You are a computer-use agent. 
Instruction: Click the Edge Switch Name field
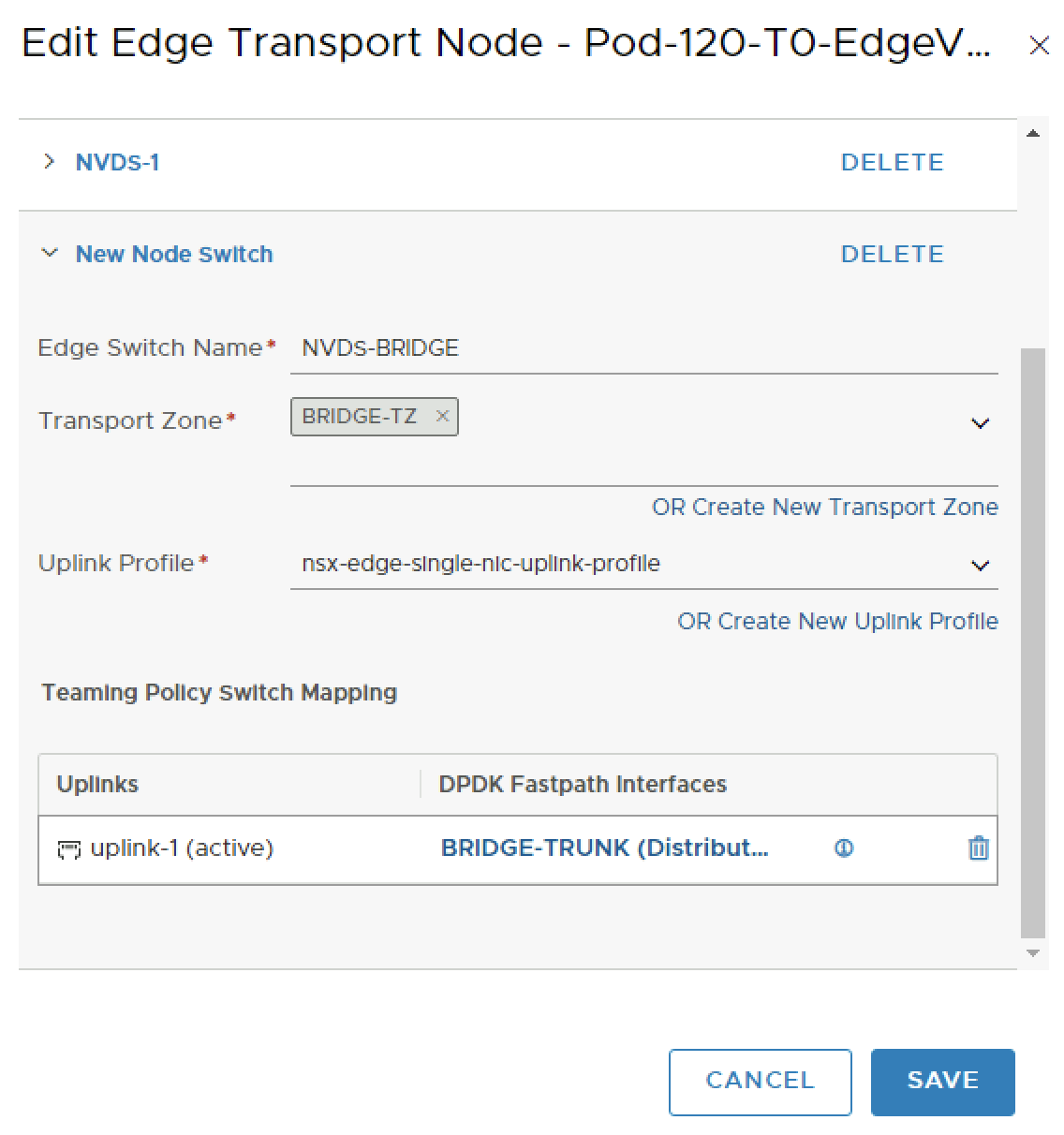(643, 348)
